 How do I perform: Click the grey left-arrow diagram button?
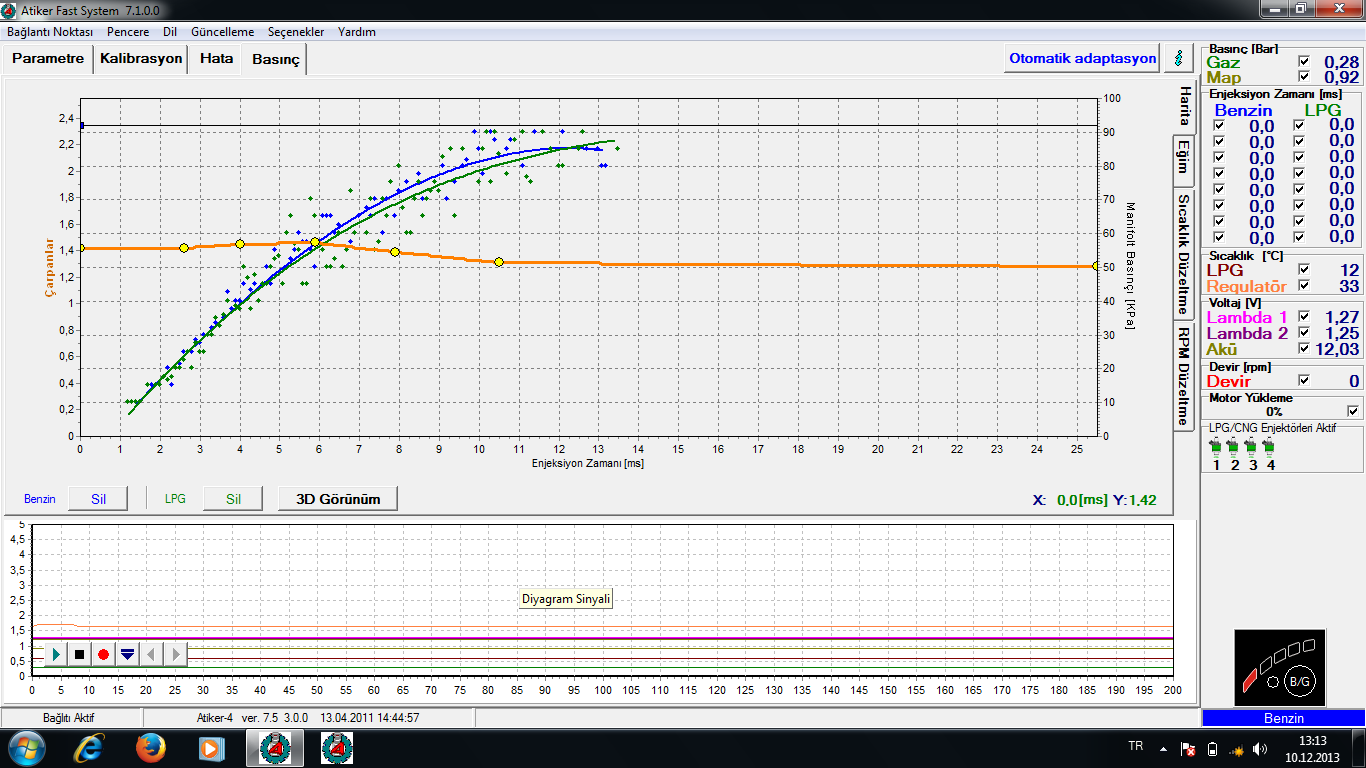pos(151,654)
